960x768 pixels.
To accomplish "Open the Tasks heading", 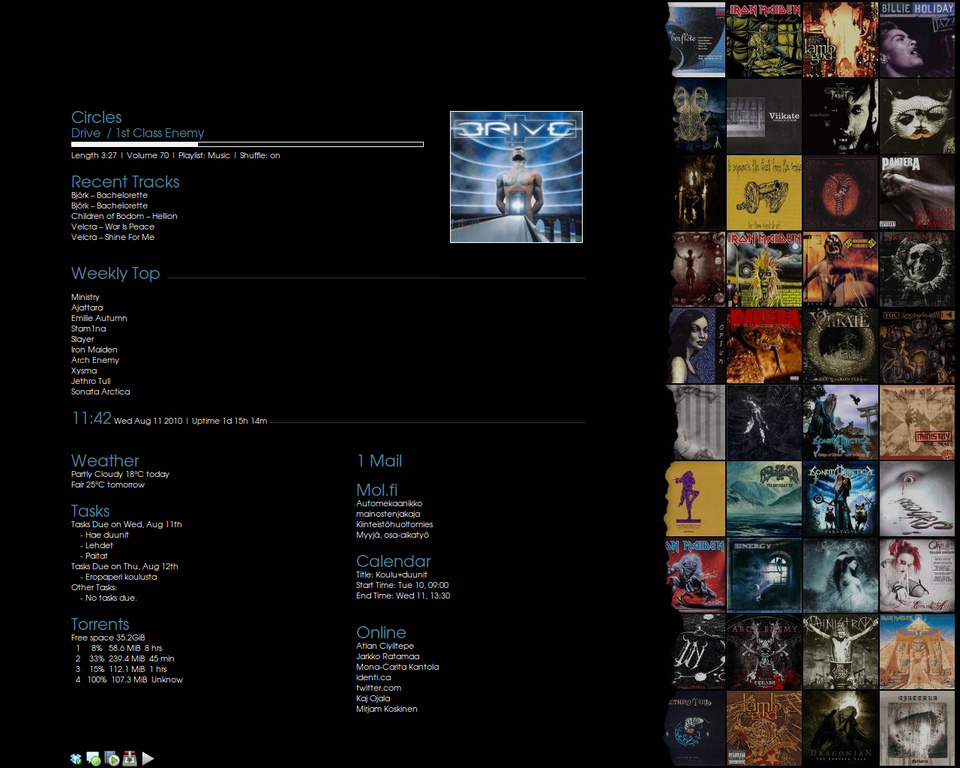I will 90,511.
